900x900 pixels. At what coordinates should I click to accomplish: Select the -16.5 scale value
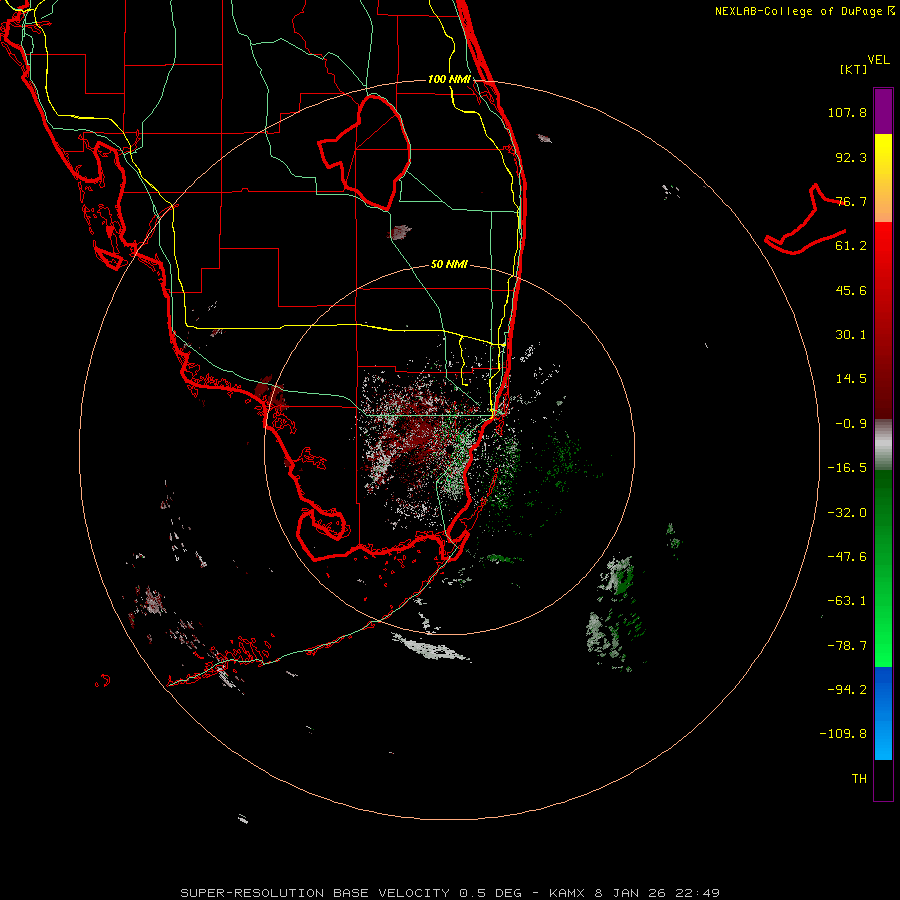847,468
